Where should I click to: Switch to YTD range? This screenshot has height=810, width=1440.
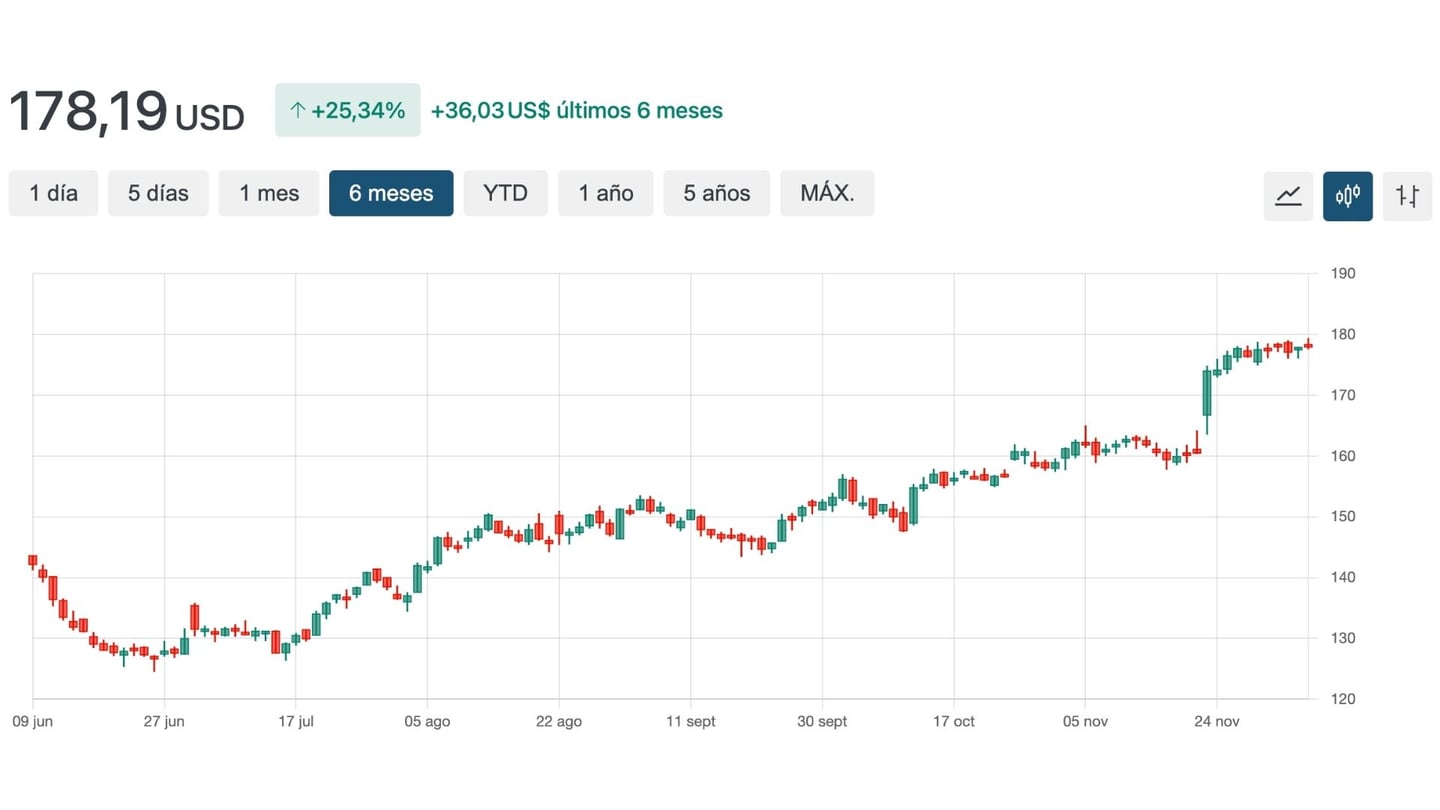(505, 193)
